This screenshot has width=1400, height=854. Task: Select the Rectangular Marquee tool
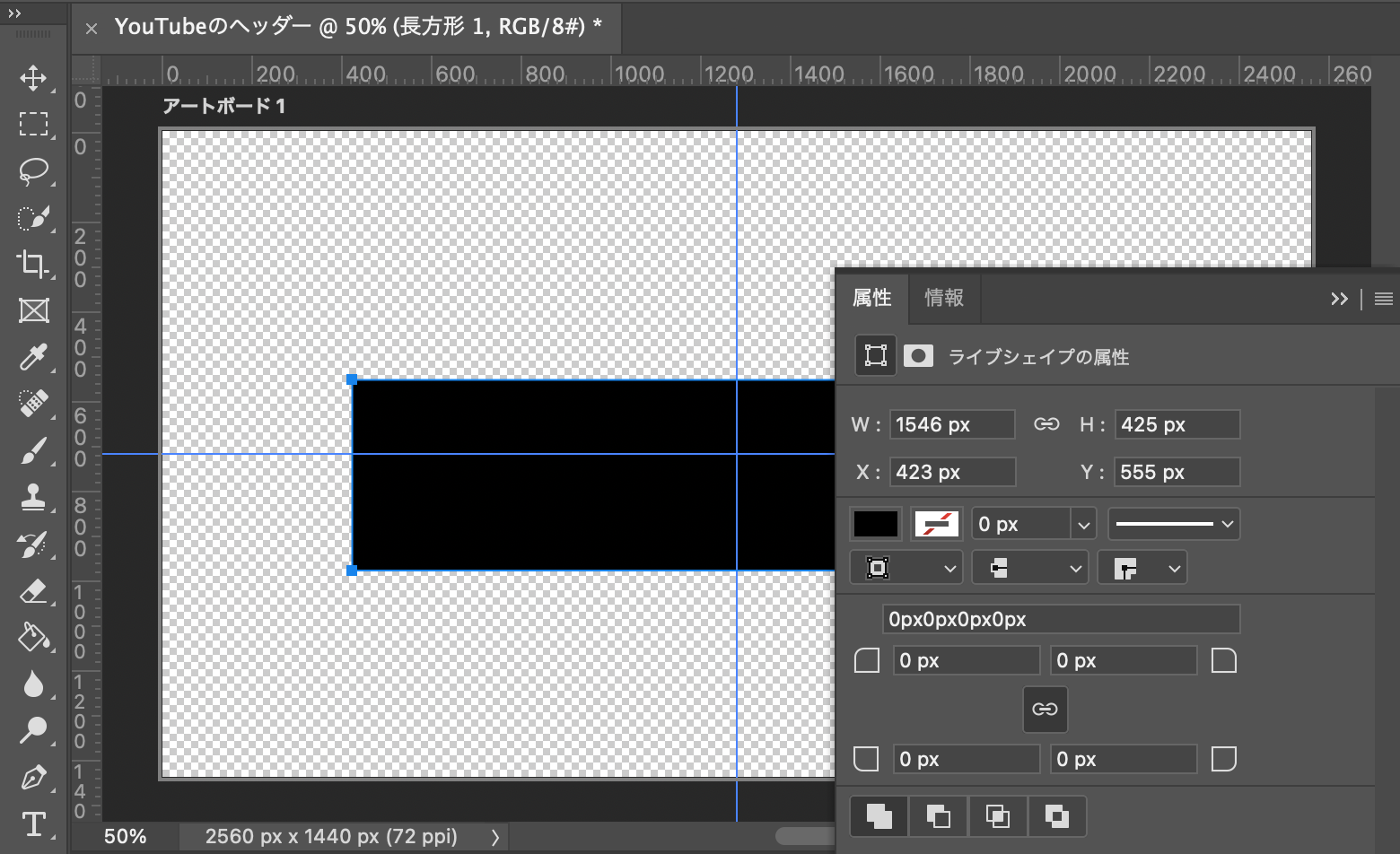click(x=33, y=125)
